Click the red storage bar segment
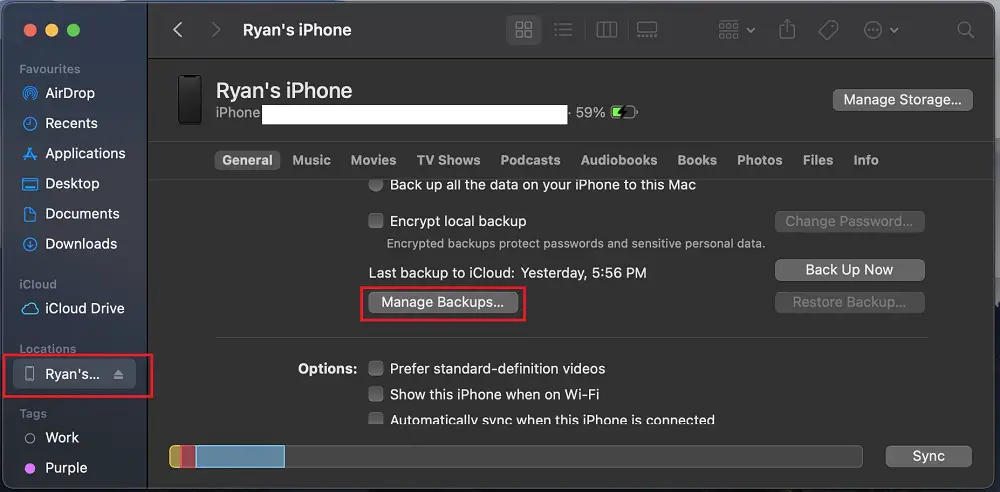 188,456
